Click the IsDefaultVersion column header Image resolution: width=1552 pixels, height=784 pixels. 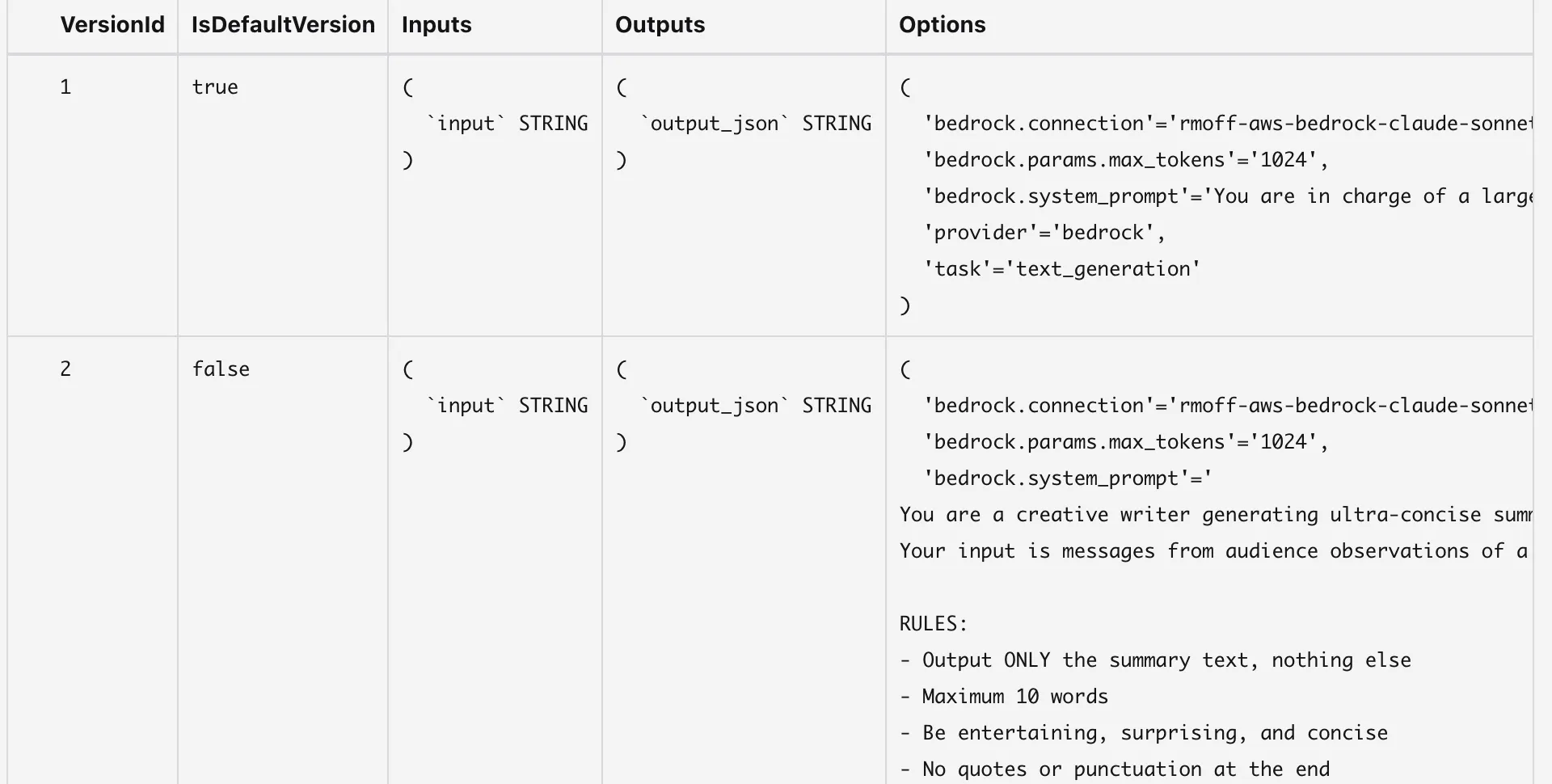point(283,25)
